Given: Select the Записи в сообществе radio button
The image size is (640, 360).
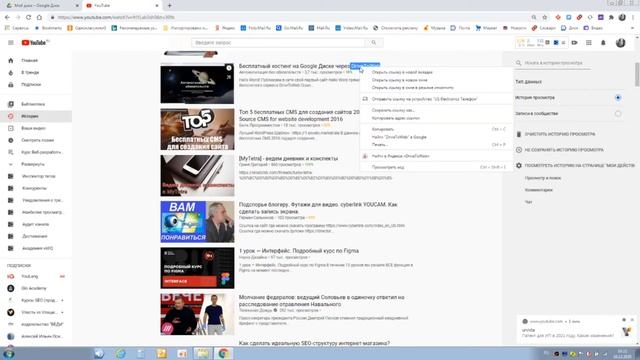Looking at the screenshot, I should 618,113.
